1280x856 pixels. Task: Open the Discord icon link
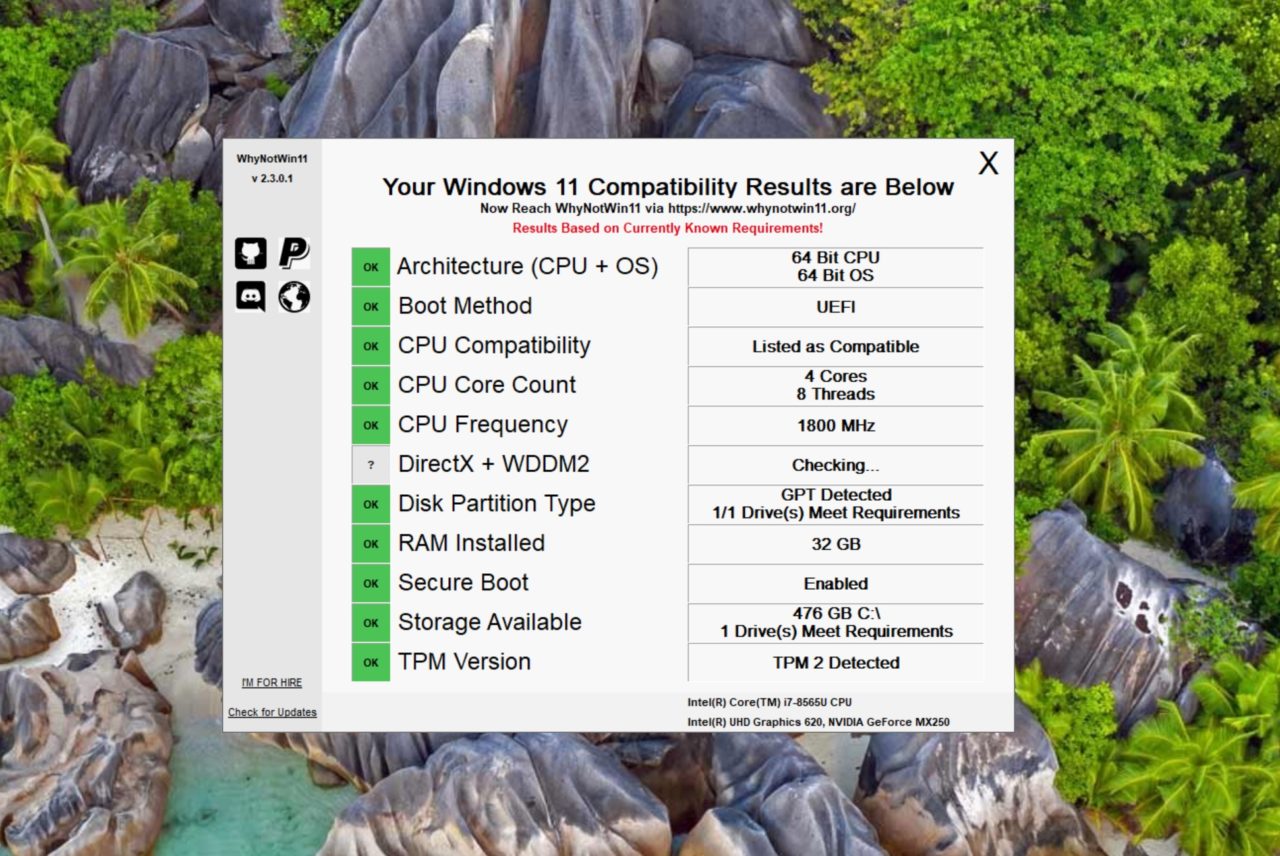point(251,296)
